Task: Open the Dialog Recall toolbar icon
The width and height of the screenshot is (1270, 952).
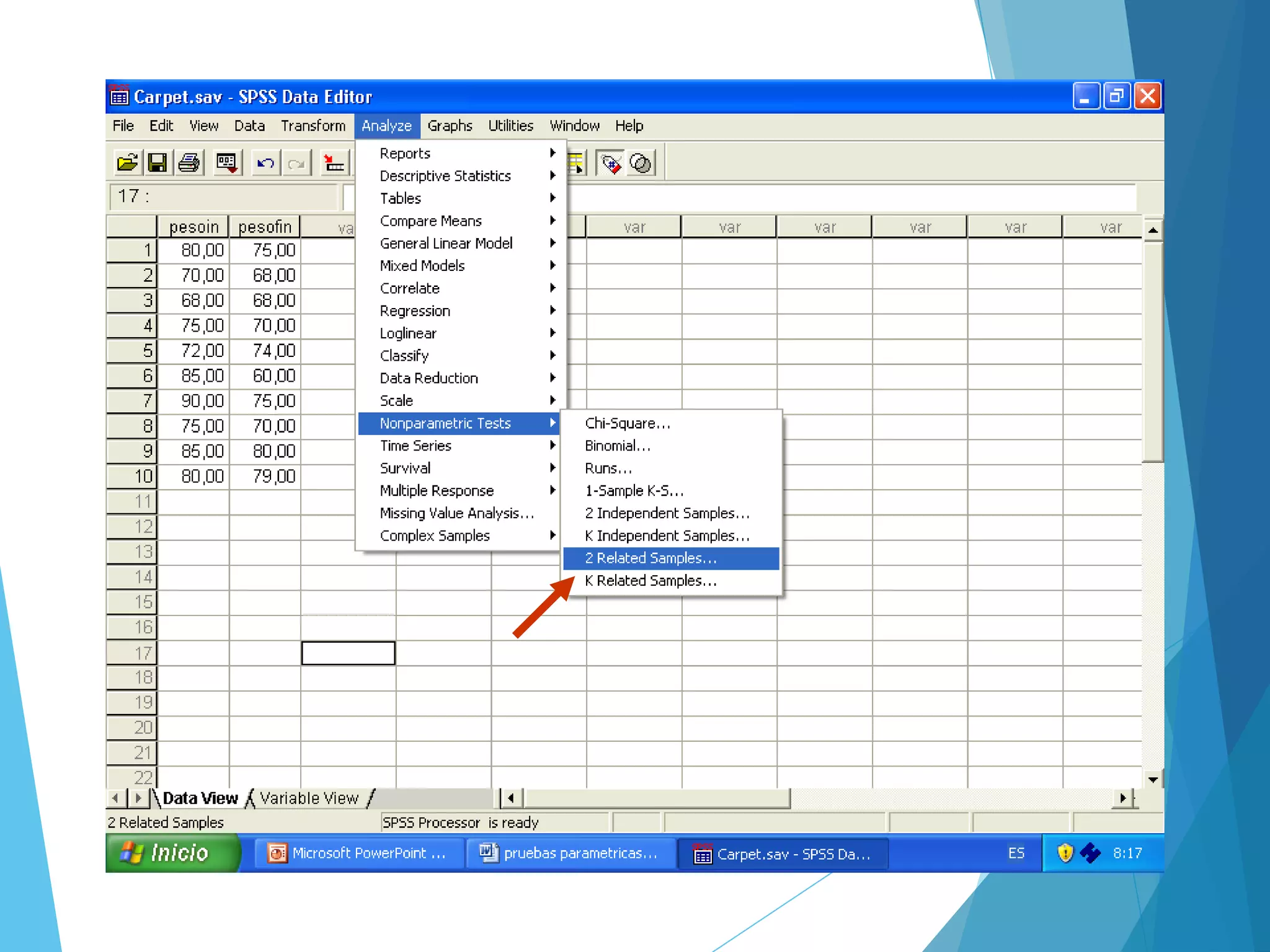Action: point(226,164)
